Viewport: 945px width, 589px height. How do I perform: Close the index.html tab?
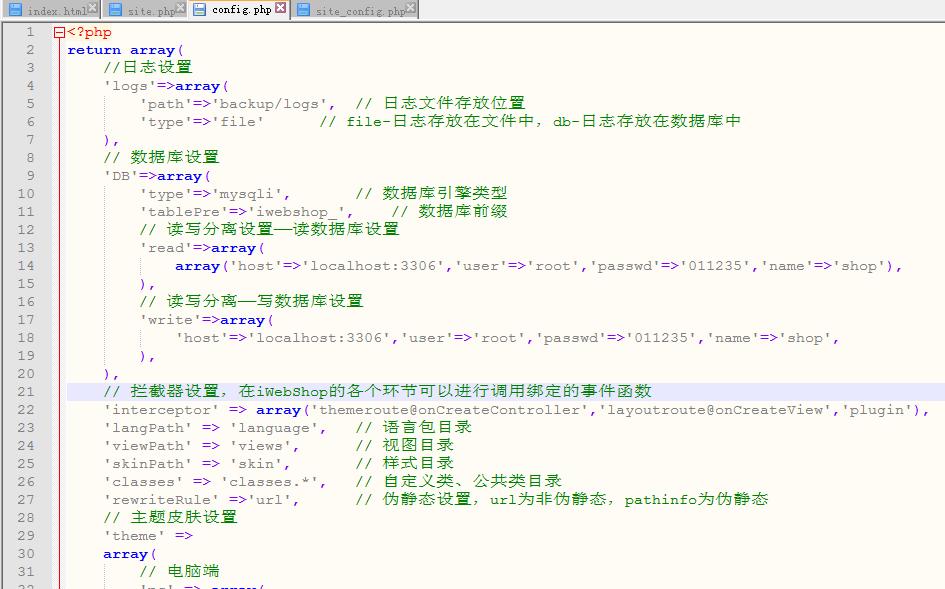tap(93, 8)
